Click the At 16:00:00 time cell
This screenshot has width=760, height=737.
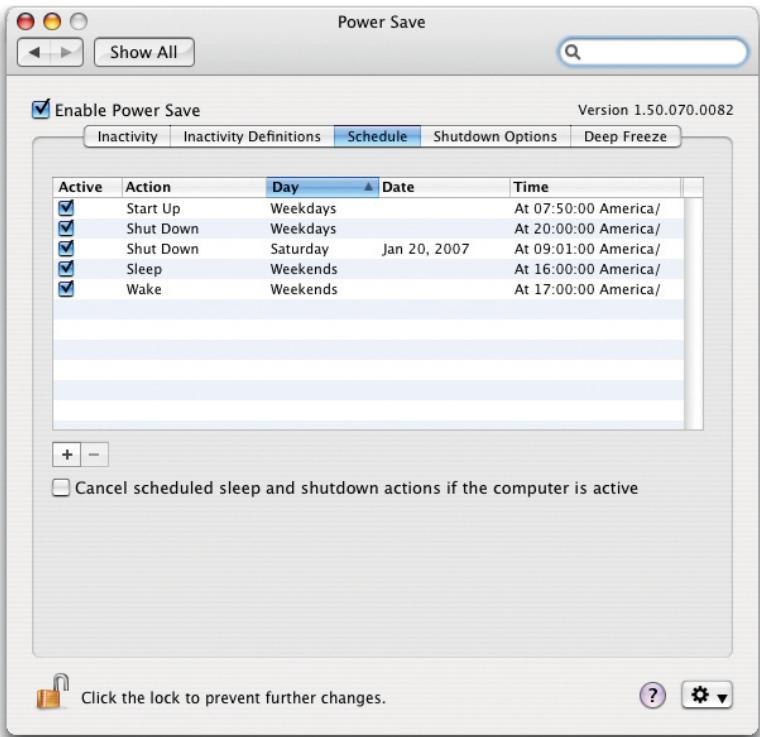point(587,269)
